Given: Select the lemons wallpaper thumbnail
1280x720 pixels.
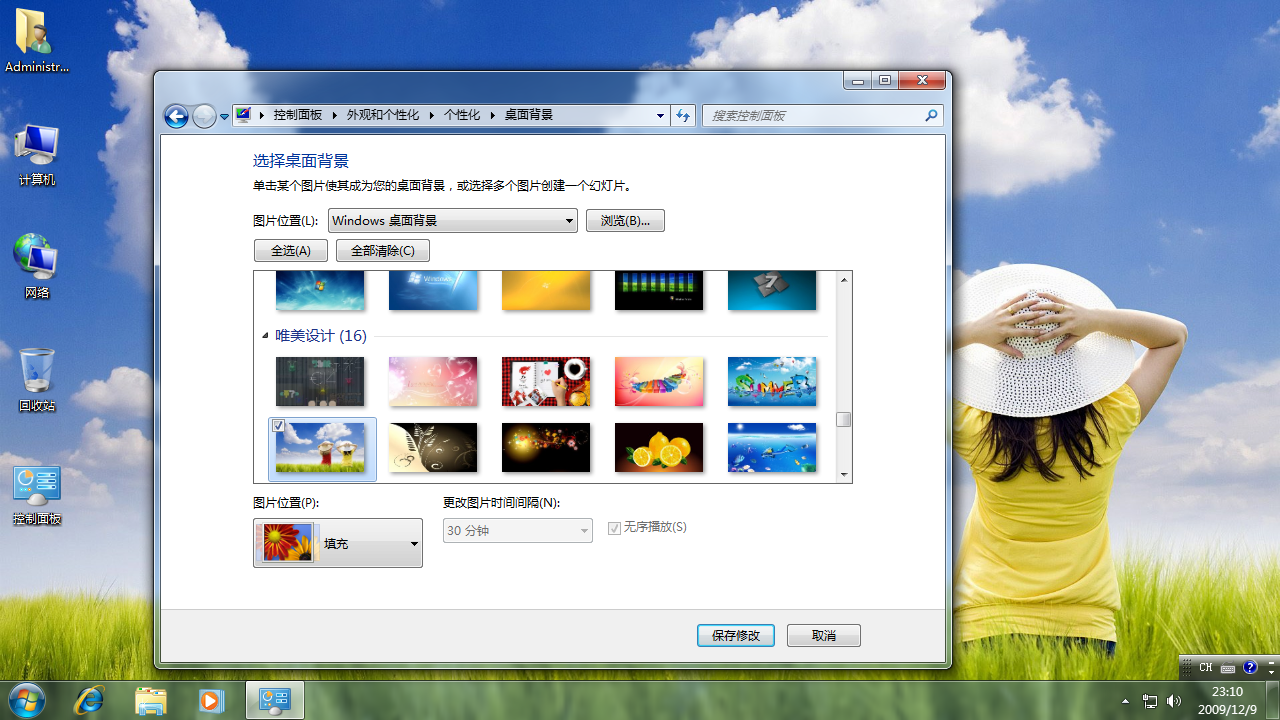Looking at the screenshot, I should click(x=659, y=447).
